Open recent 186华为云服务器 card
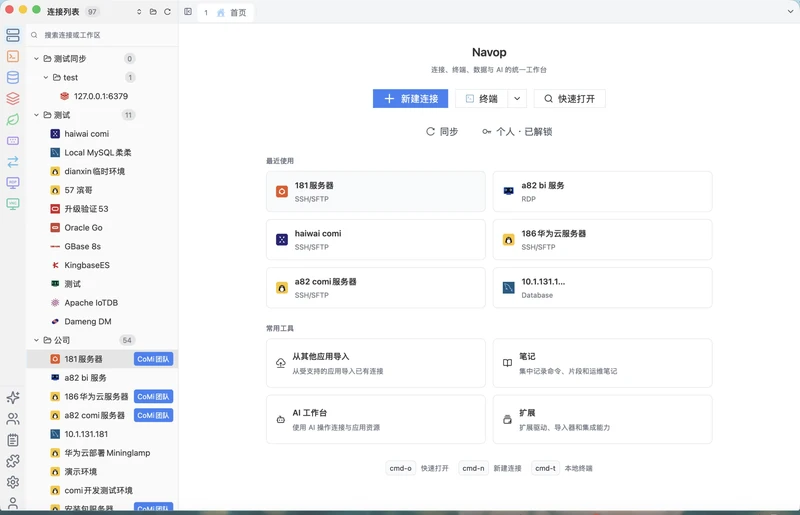Viewport: 800px width, 515px height. coord(602,239)
